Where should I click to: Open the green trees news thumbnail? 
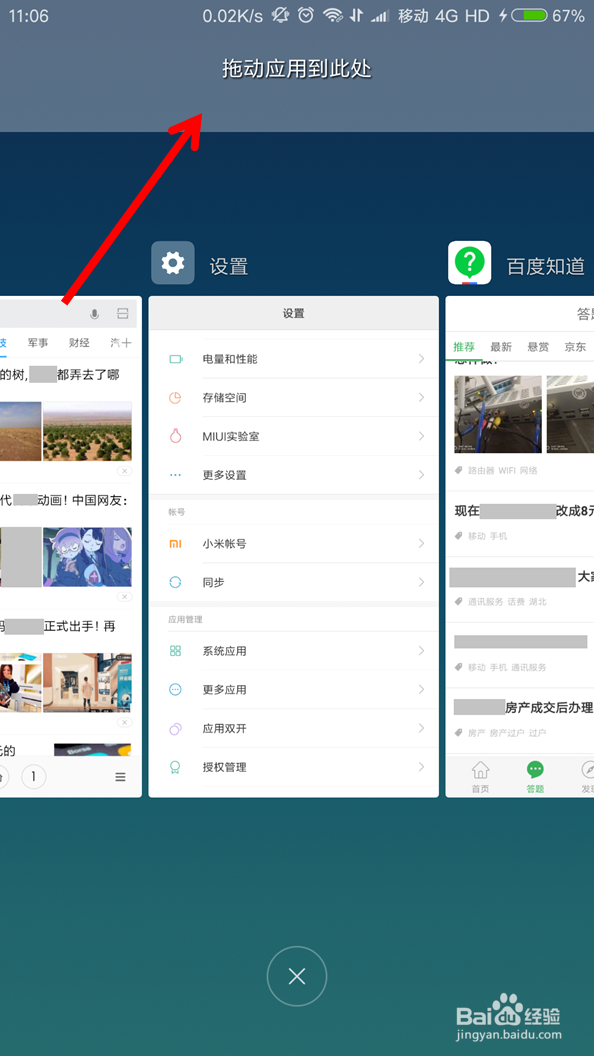[x=87, y=431]
